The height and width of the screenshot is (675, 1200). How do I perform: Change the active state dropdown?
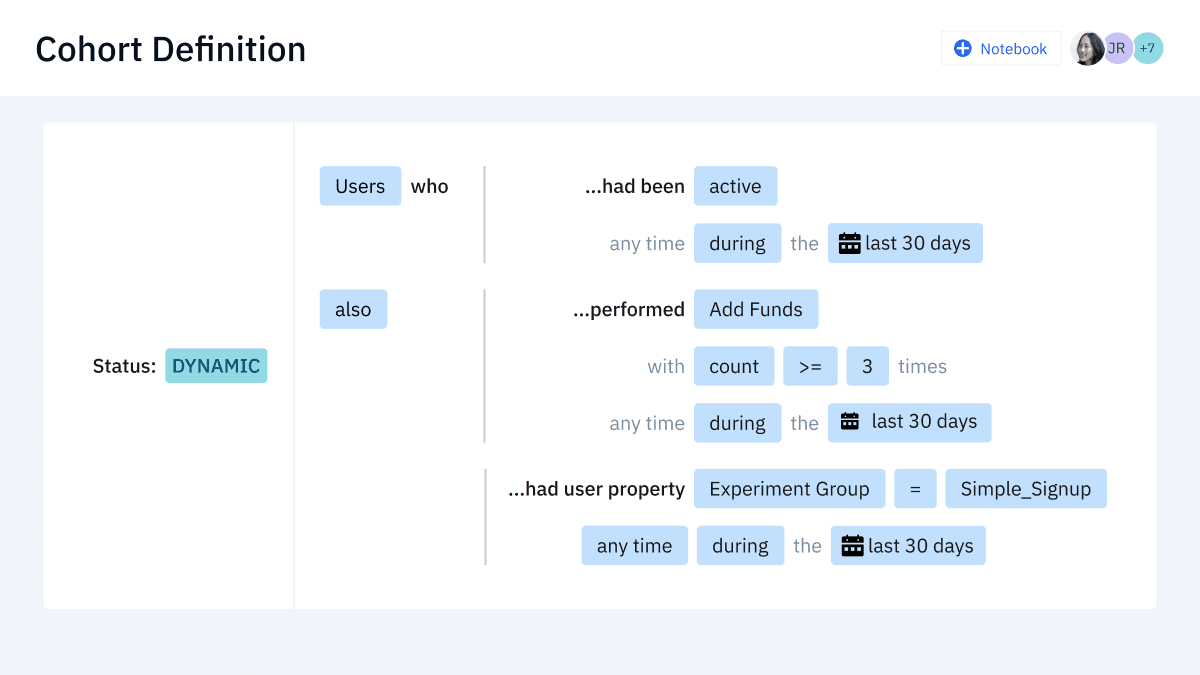coord(735,186)
